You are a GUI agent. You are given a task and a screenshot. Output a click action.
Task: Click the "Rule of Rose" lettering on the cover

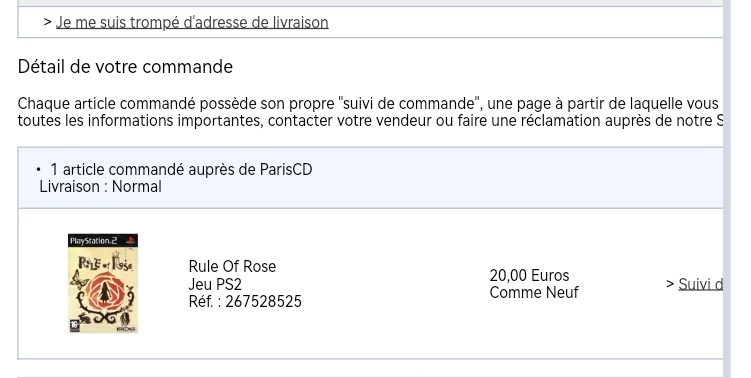pos(105,263)
